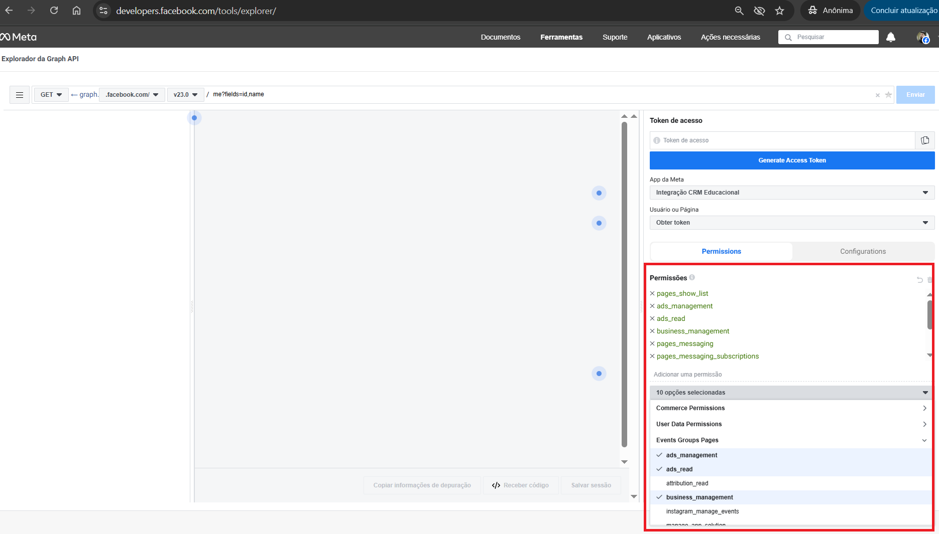Image resolution: width=939 pixels, height=534 pixels.
Task: Reload the page with the browser refresh icon
Action: pos(54,10)
